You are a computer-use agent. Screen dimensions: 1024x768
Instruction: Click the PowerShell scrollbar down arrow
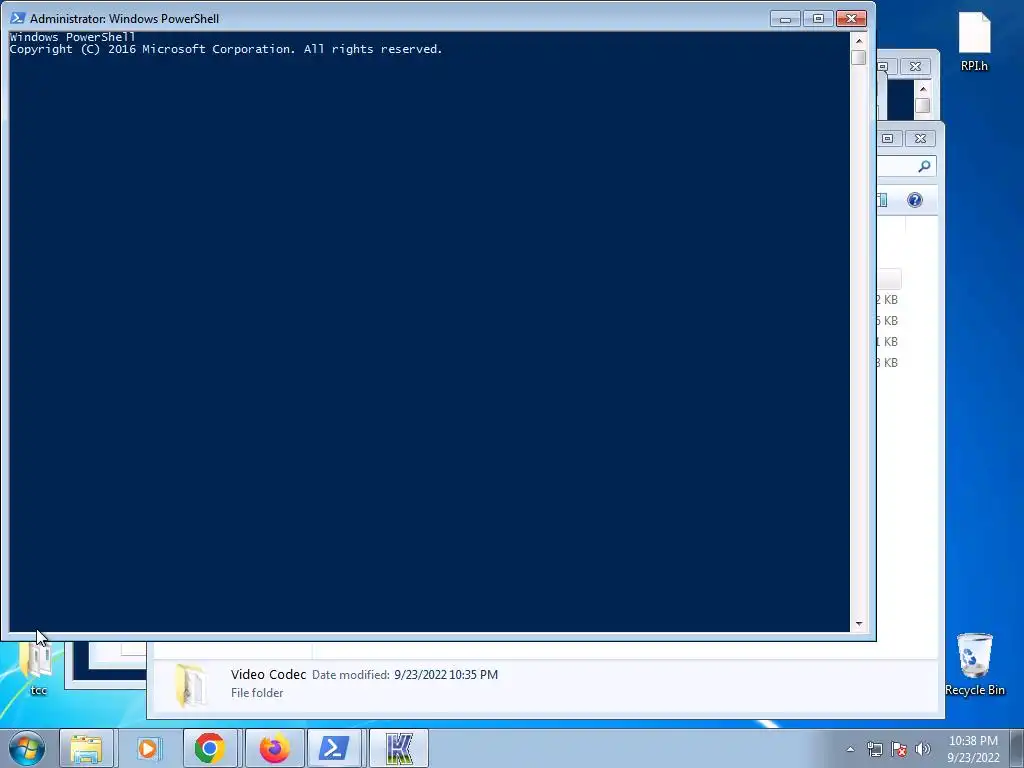pos(859,624)
